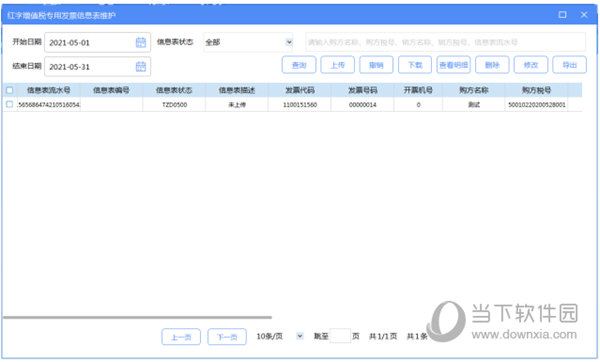Click the TZD0500 status cell
The image size is (600, 362).
coord(174,104)
